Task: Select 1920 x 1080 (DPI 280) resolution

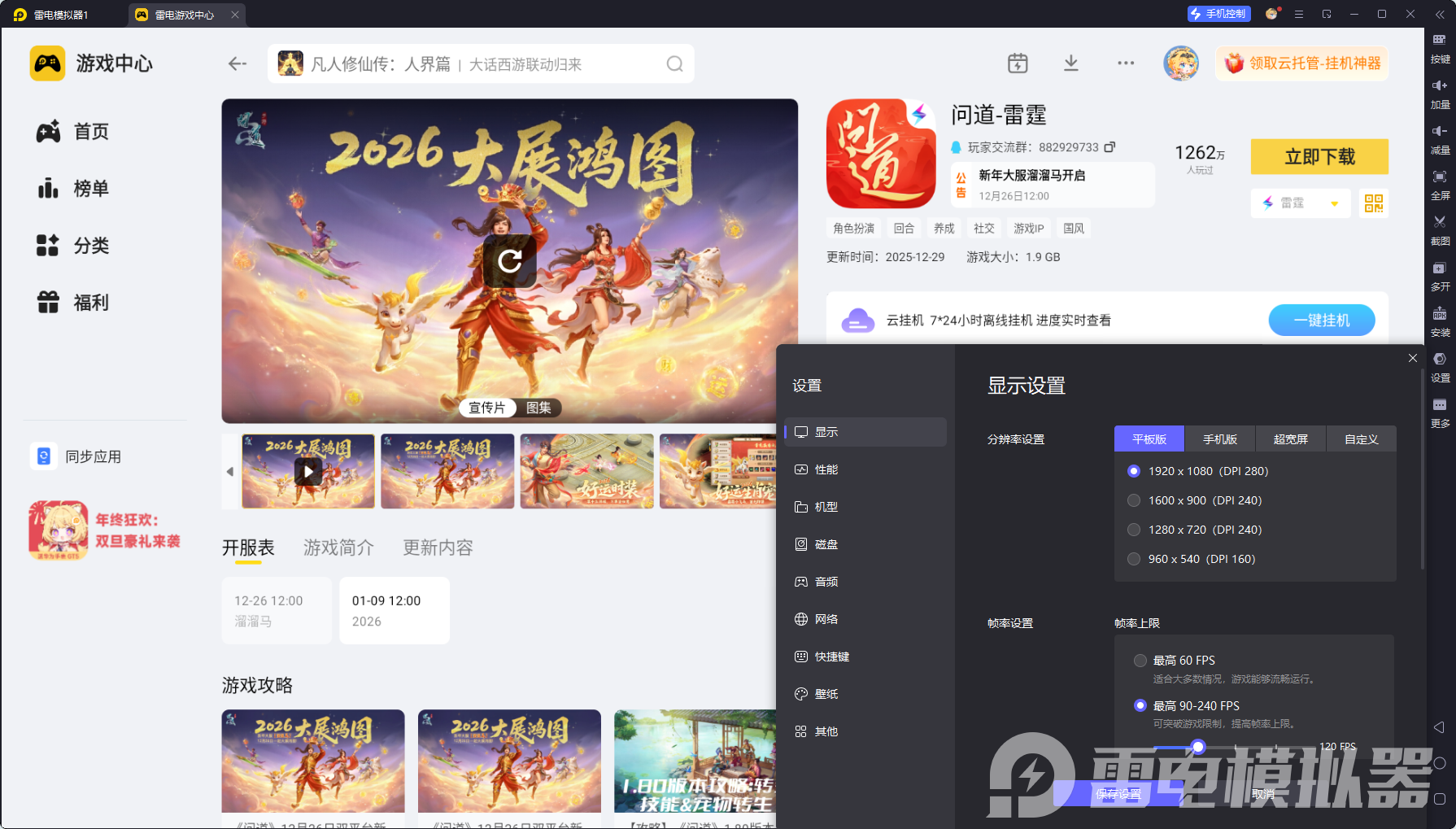Action: tap(1134, 471)
